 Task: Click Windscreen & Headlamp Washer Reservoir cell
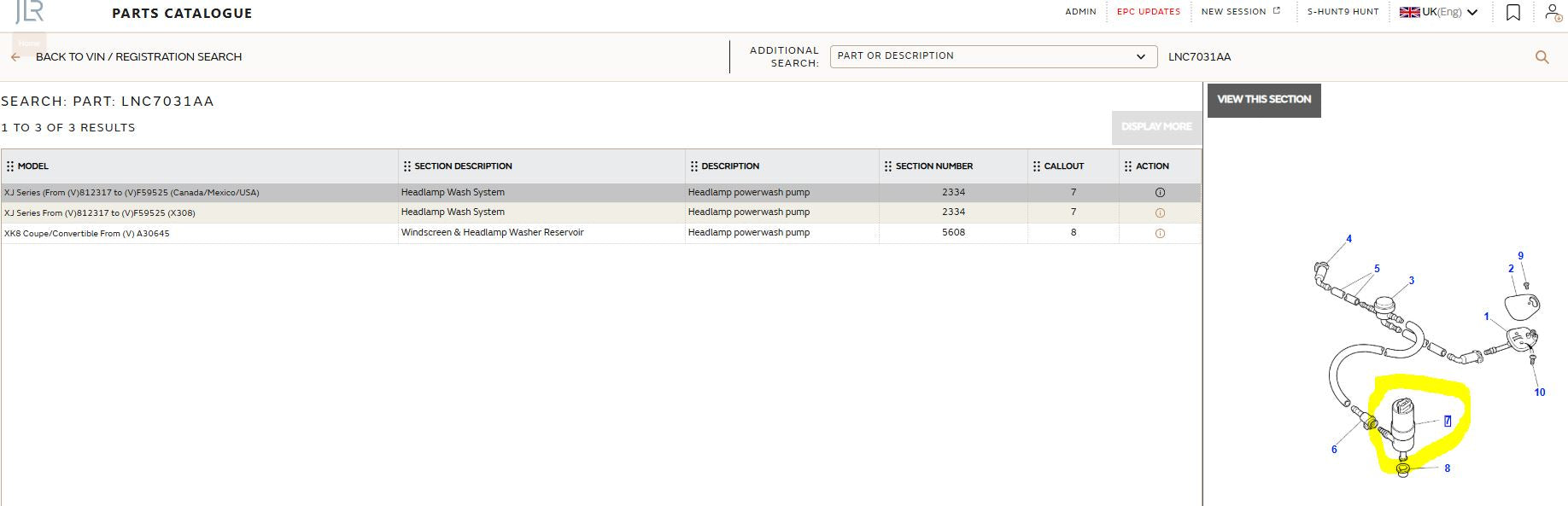[493, 232]
